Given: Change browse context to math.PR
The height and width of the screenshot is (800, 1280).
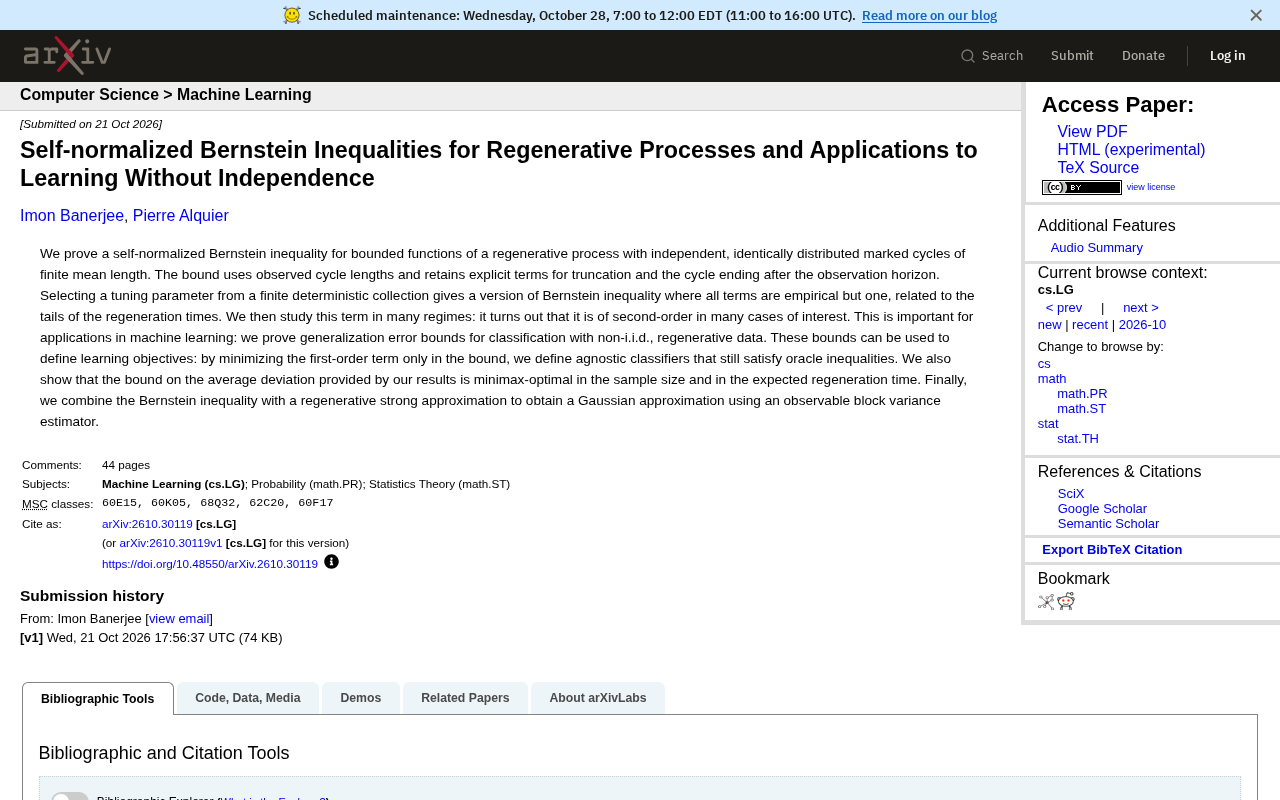Looking at the screenshot, I should pos(1082,394).
